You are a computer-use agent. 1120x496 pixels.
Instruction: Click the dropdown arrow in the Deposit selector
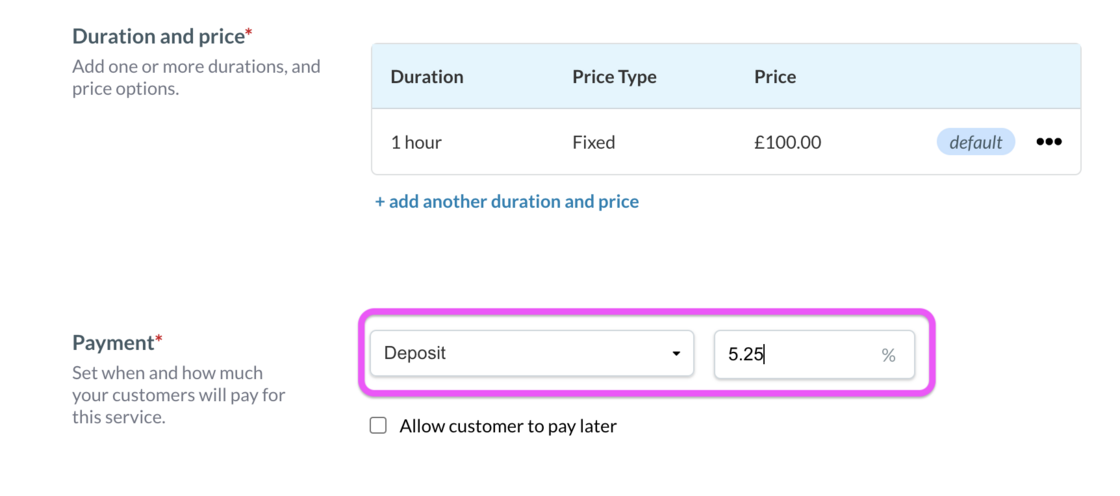click(x=676, y=354)
